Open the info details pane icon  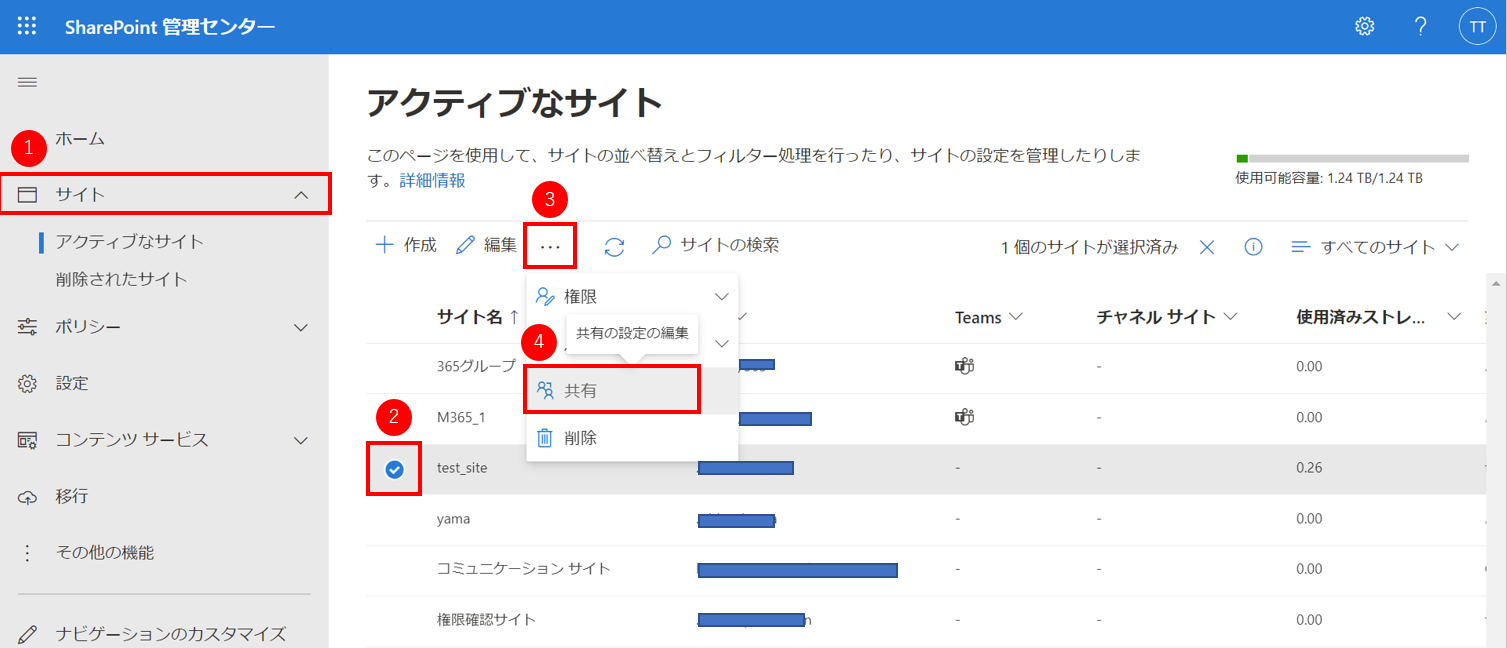pyautogui.click(x=1253, y=247)
